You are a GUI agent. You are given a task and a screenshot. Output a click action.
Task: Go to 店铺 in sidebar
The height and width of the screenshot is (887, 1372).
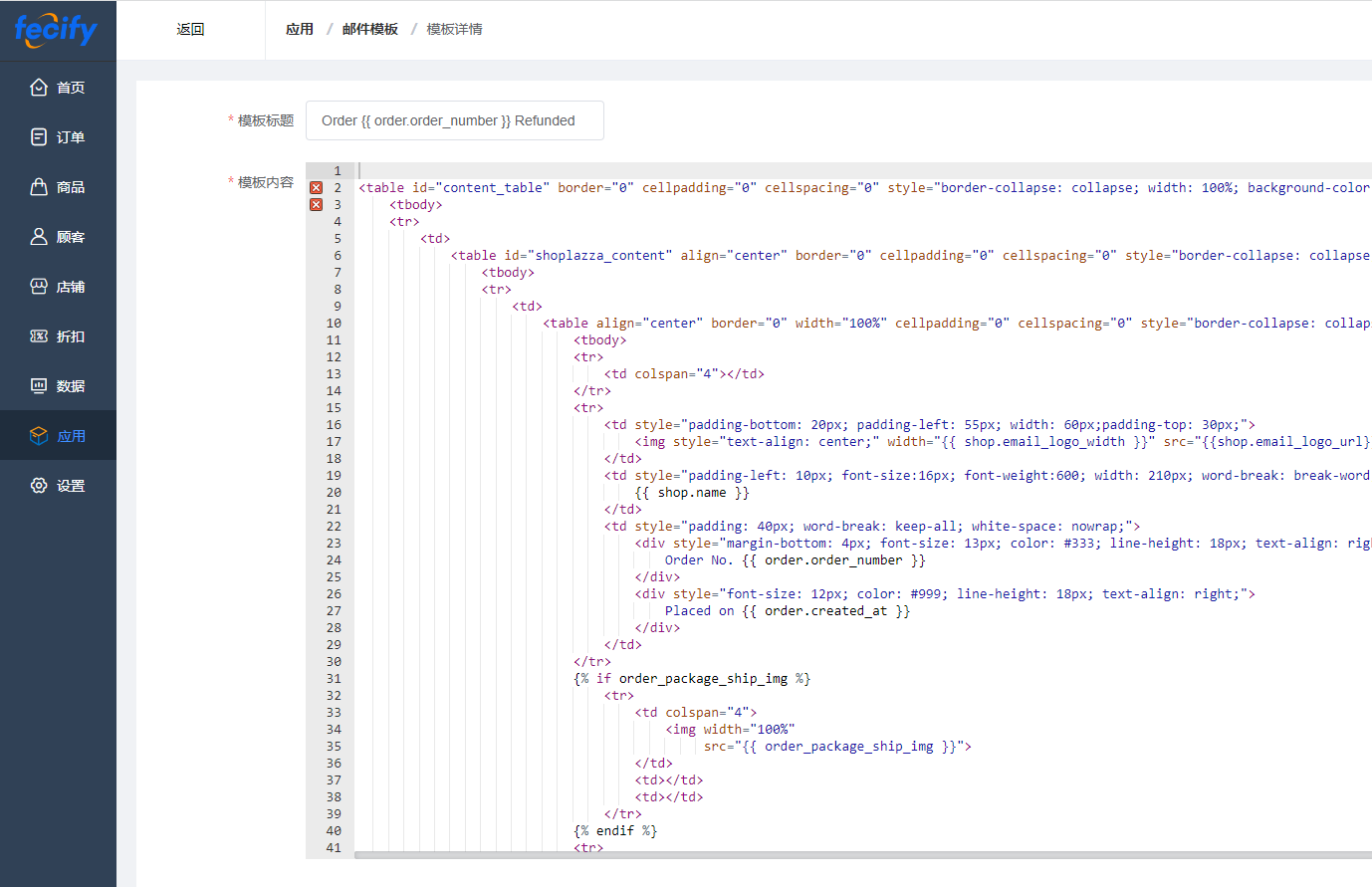coord(58,287)
